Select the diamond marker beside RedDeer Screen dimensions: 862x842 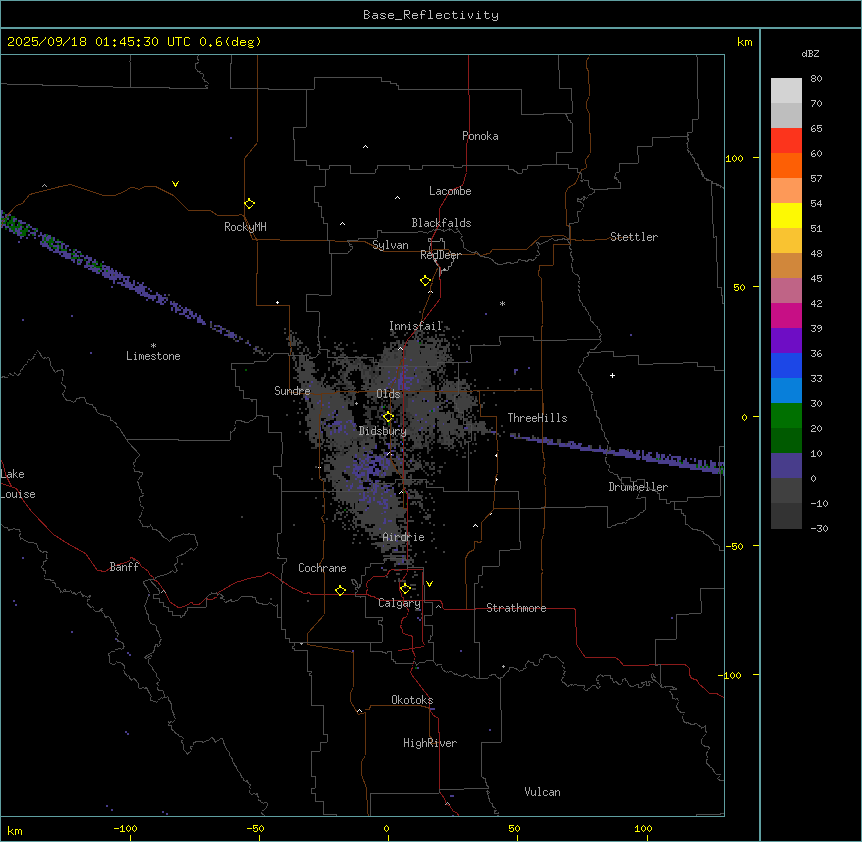coord(425,280)
